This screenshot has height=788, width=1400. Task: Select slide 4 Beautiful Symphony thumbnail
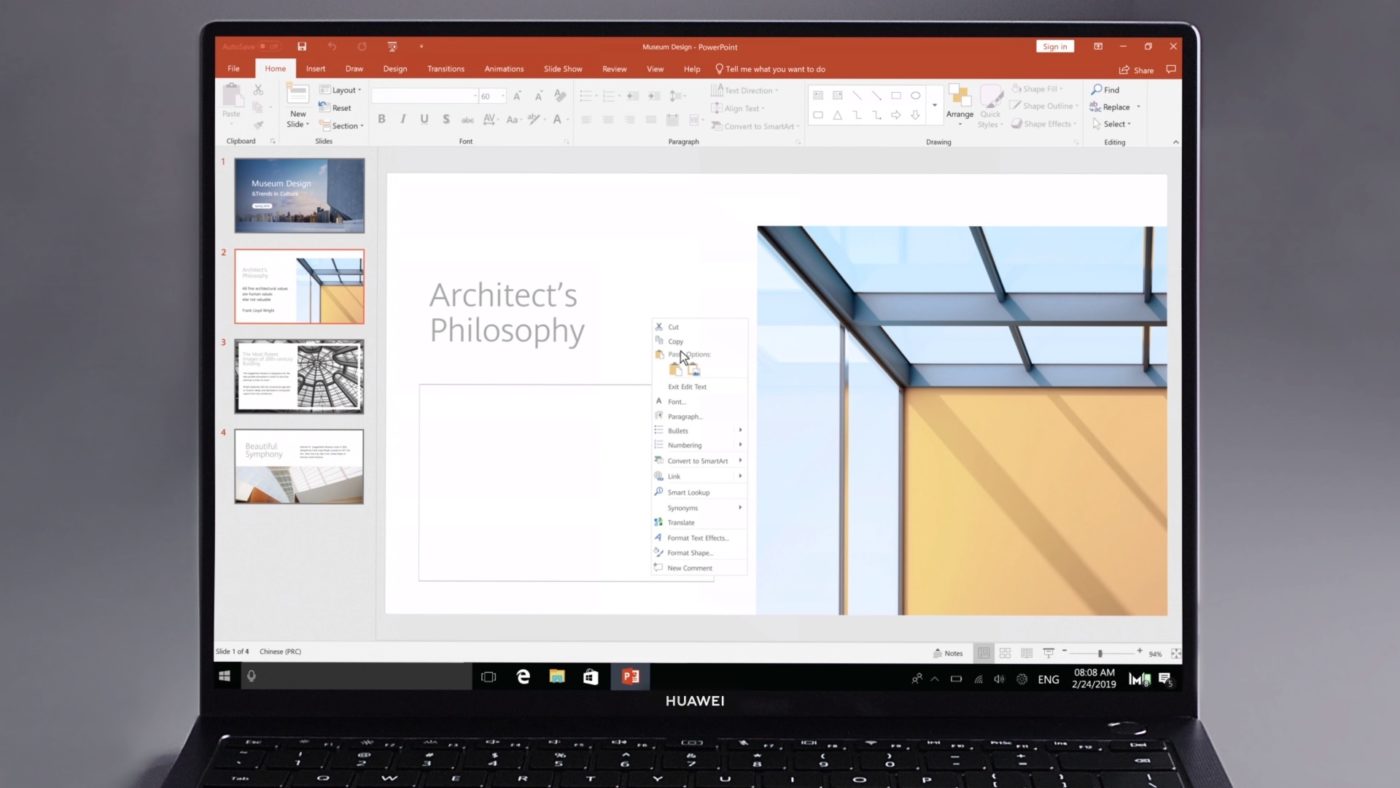pyautogui.click(x=299, y=466)
